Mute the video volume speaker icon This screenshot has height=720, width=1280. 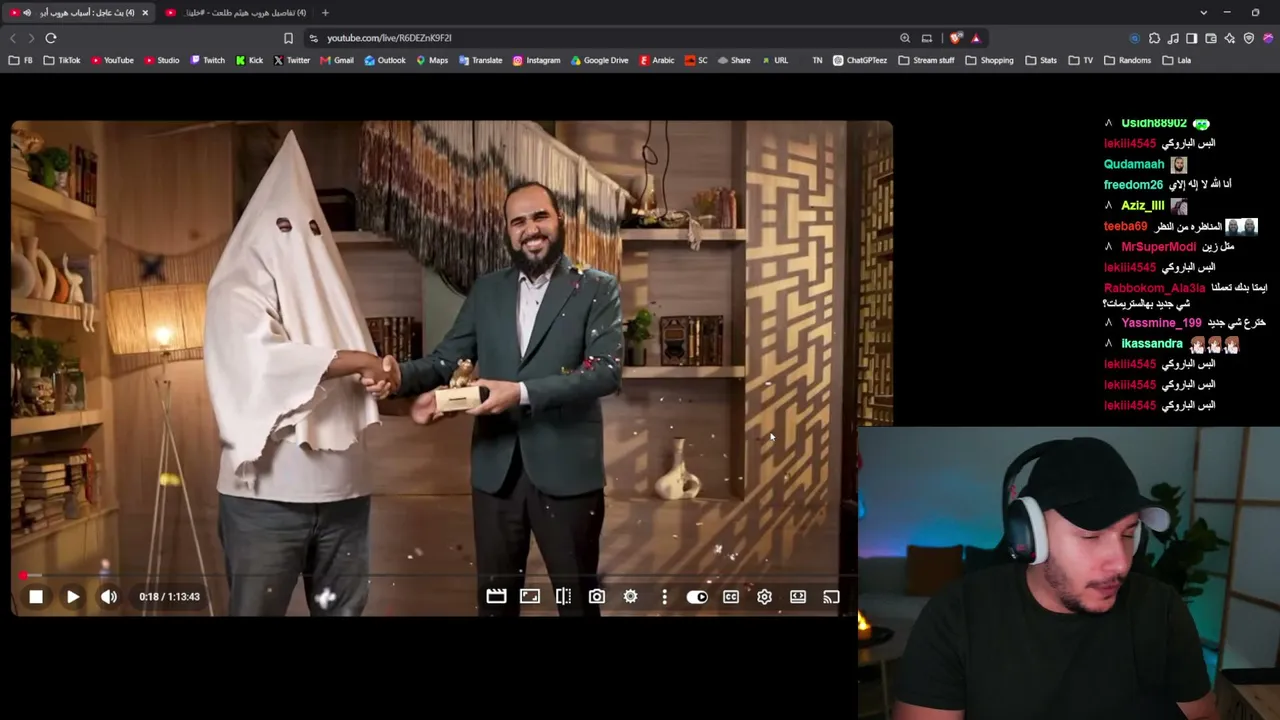click(x=109, y=597)
